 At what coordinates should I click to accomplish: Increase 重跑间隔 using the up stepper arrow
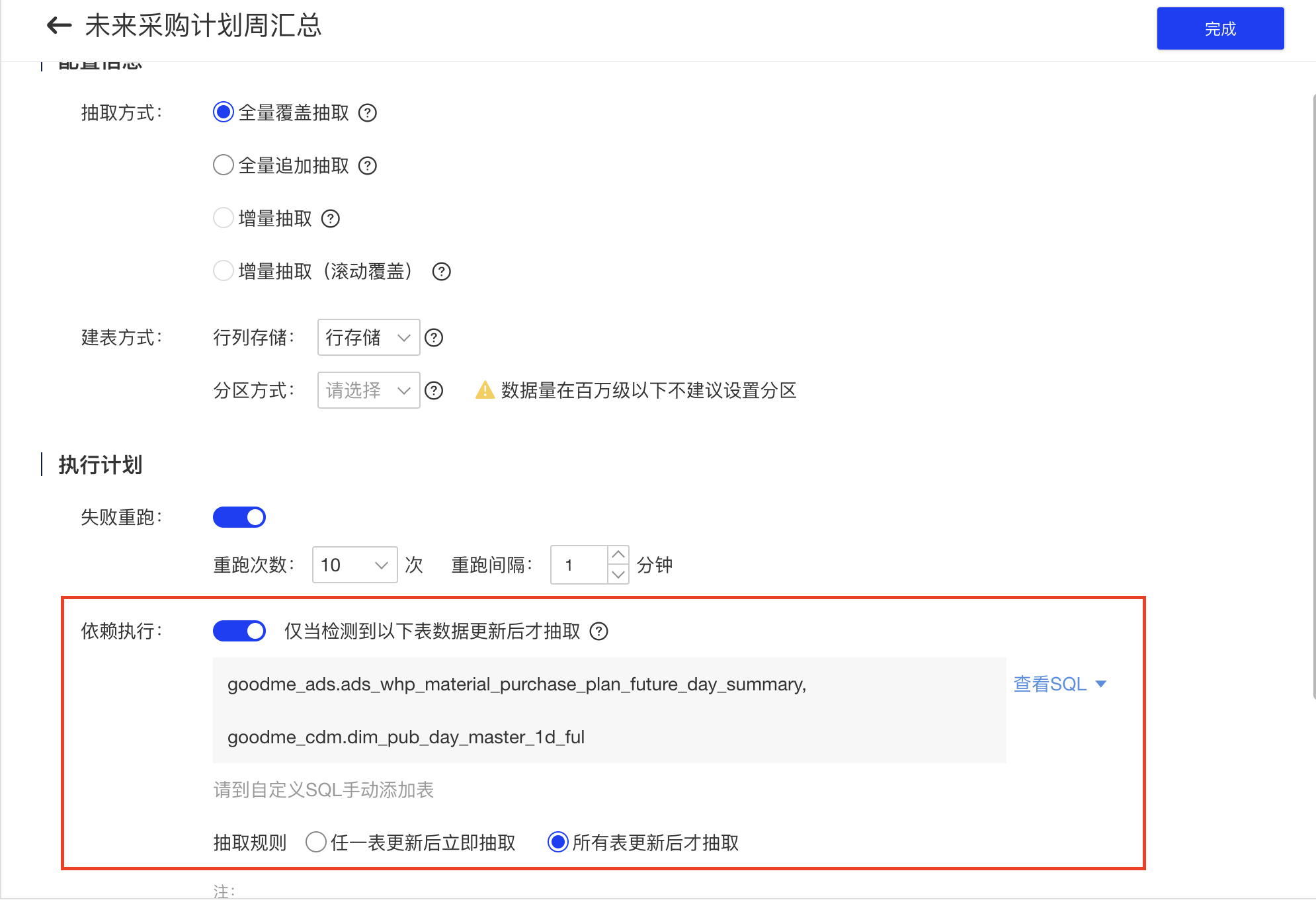click(x=618, y=554)
